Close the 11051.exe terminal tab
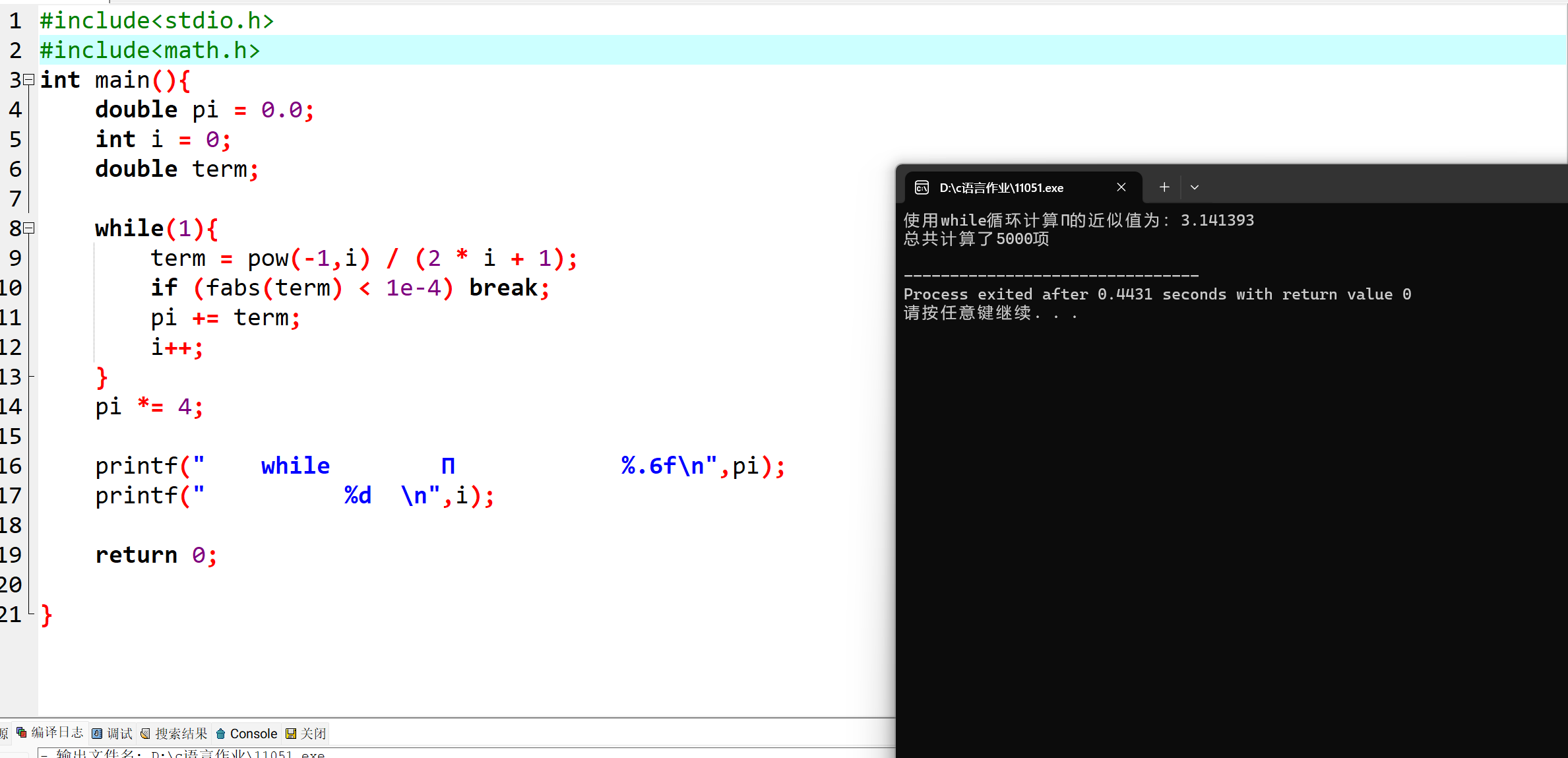 coord(1121,187)
